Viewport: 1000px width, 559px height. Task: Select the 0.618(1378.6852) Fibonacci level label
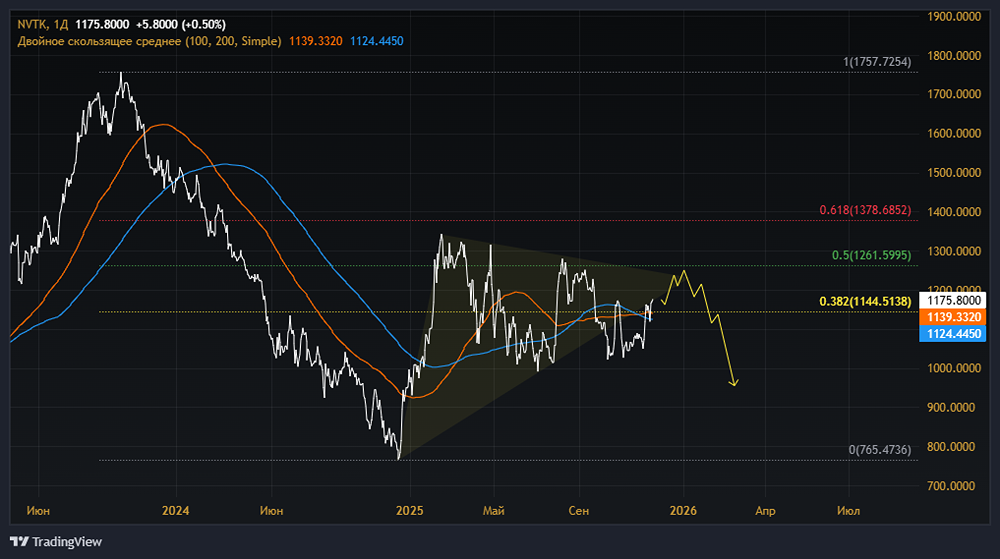865,211
